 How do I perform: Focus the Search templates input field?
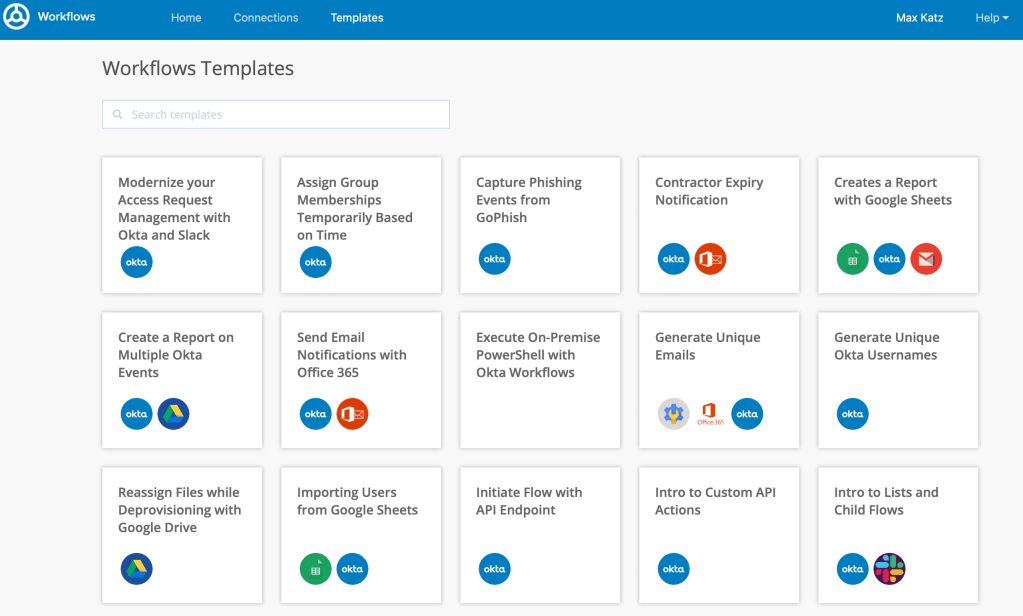[285, 115]
